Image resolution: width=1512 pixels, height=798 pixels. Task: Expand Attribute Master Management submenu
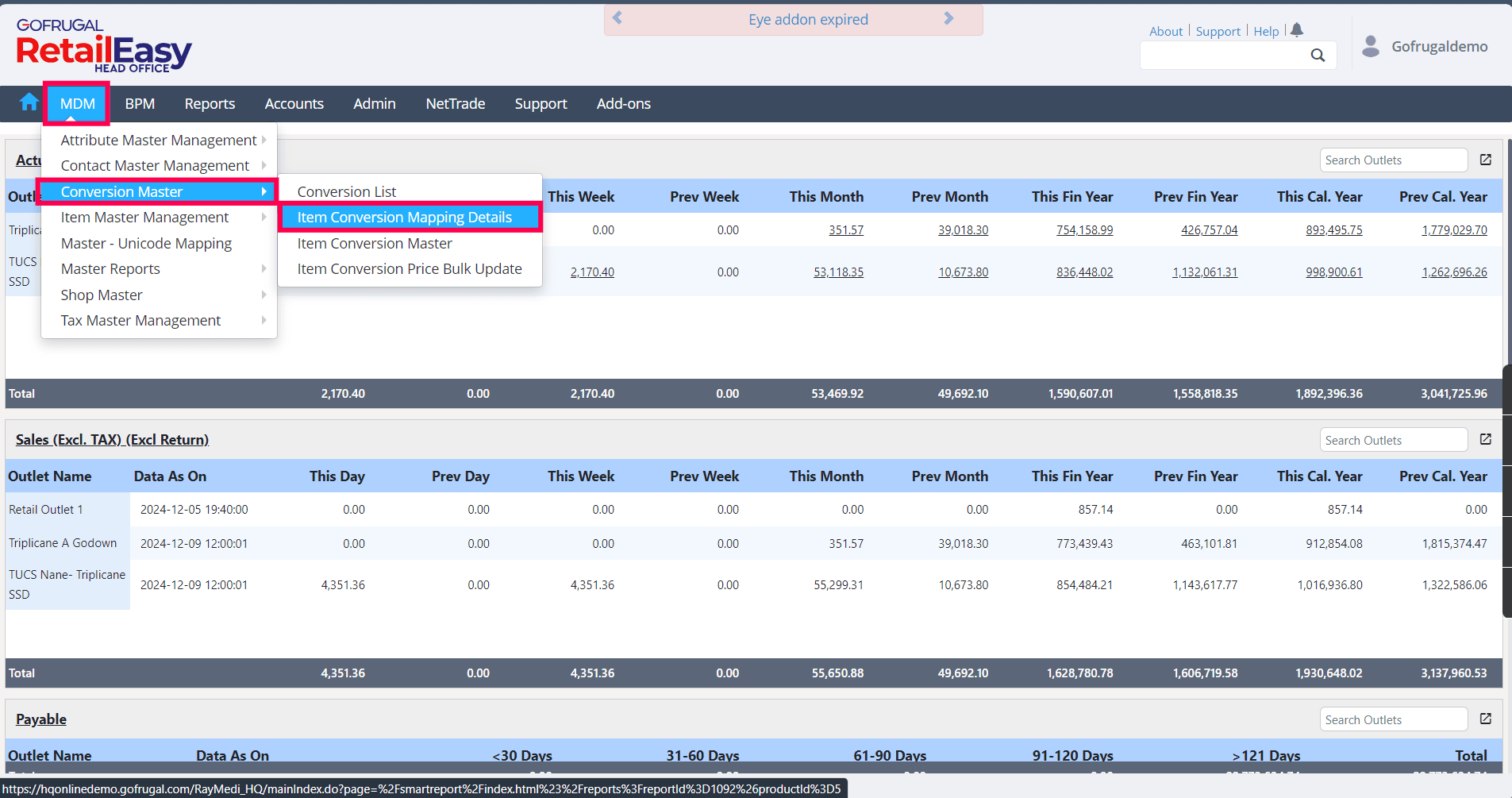159,141
